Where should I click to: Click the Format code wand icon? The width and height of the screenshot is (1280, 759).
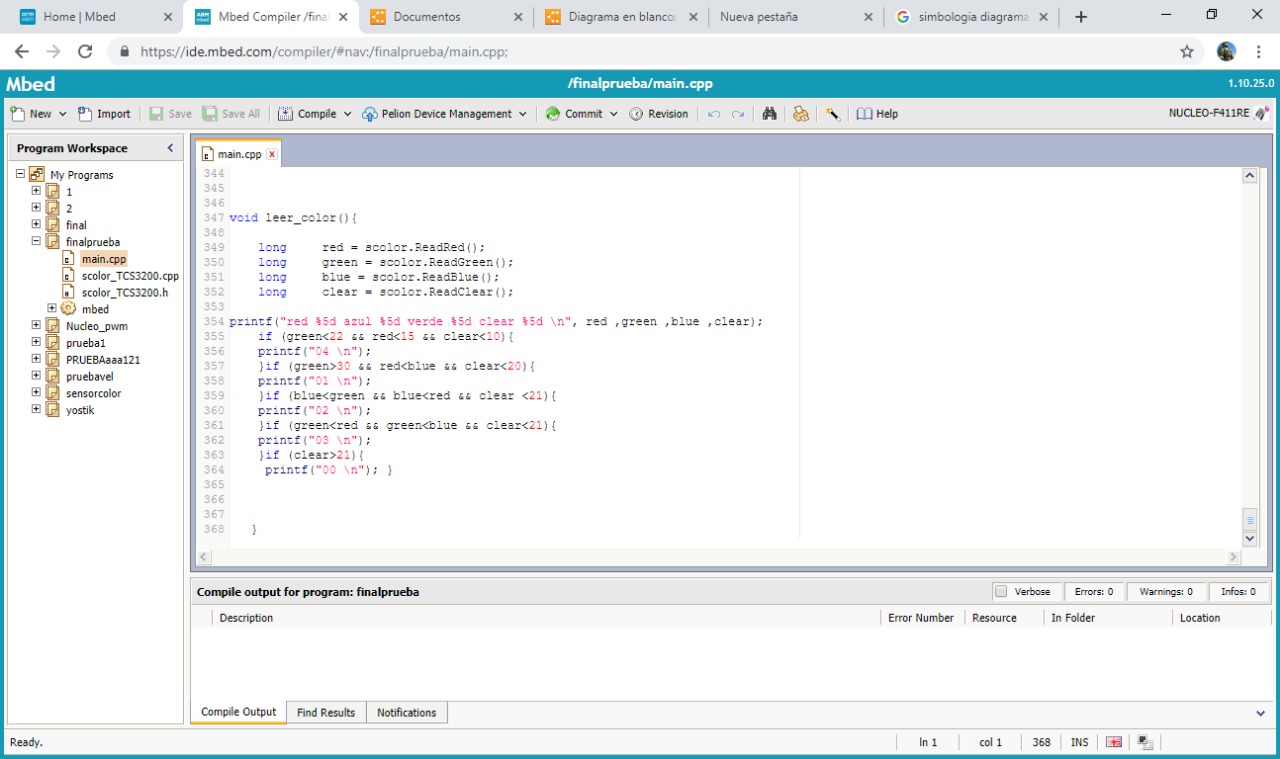coord(832,114)
